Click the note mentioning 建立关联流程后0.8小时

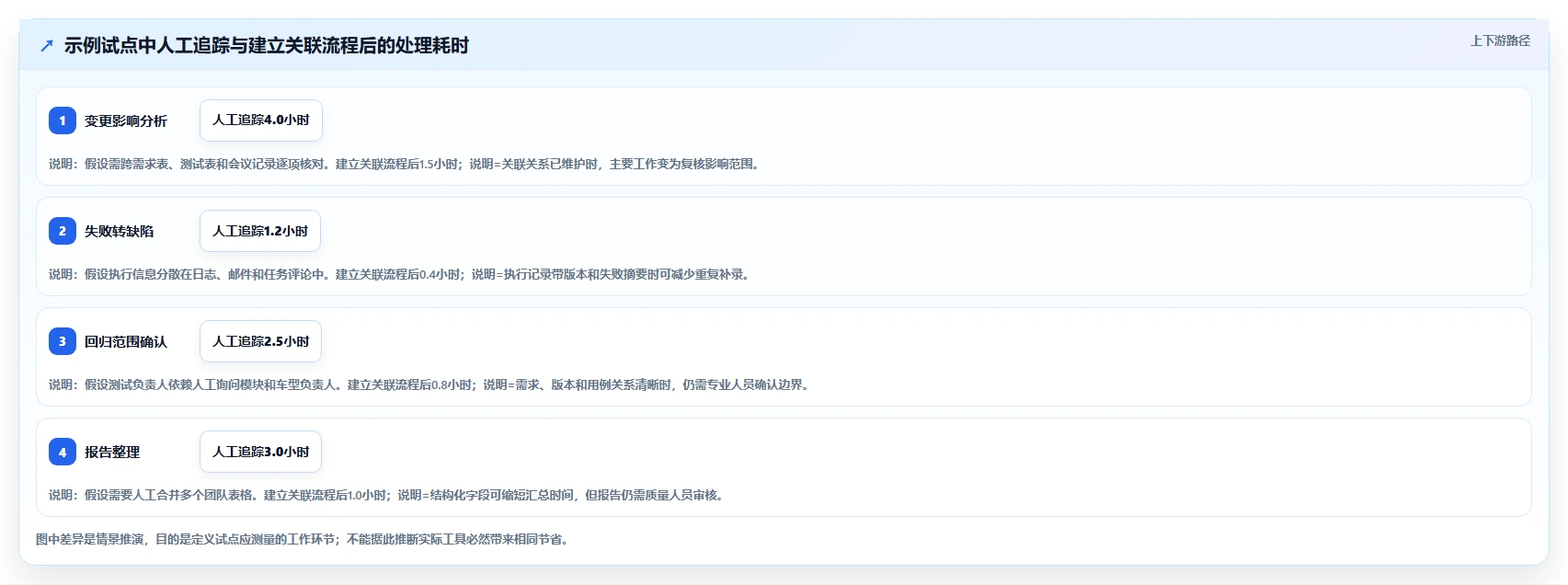click(431, 384)
